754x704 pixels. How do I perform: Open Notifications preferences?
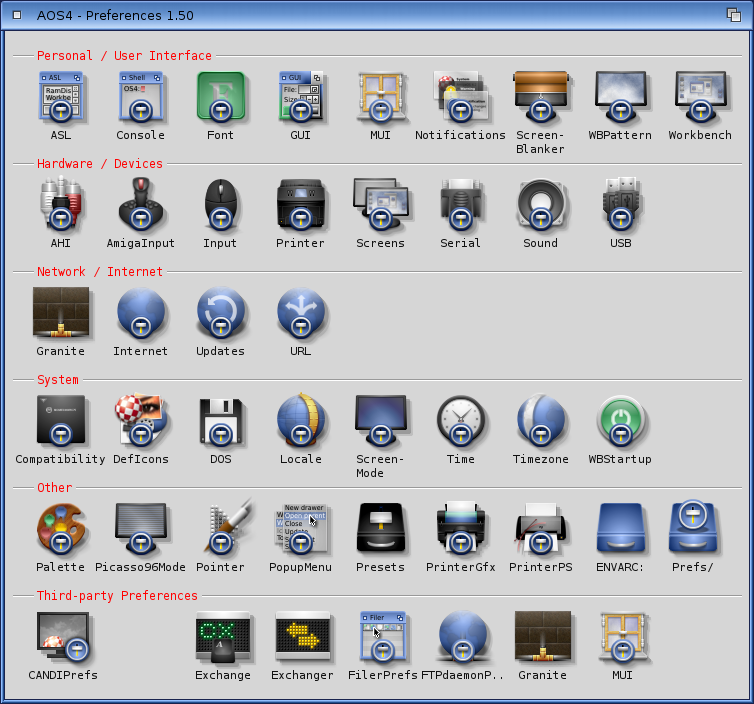pyautogui.click(x=461, y=97)
